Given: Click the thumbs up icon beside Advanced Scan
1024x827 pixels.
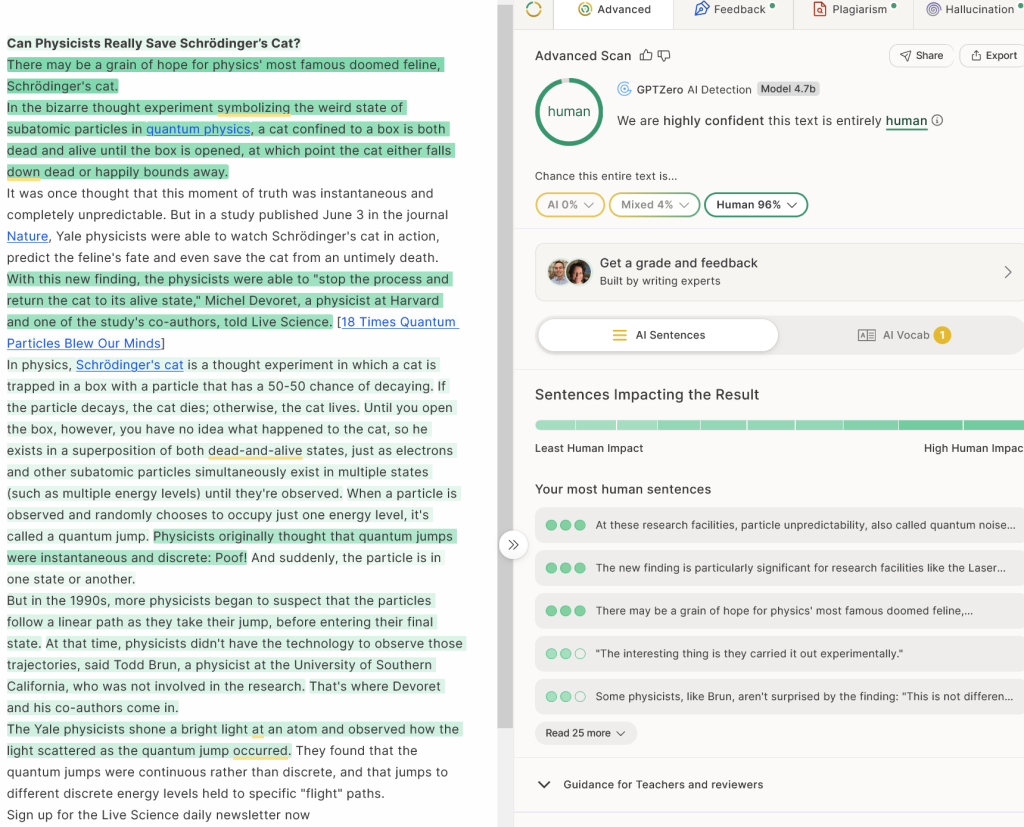Looking at the screenshot, I should point(646,56).
